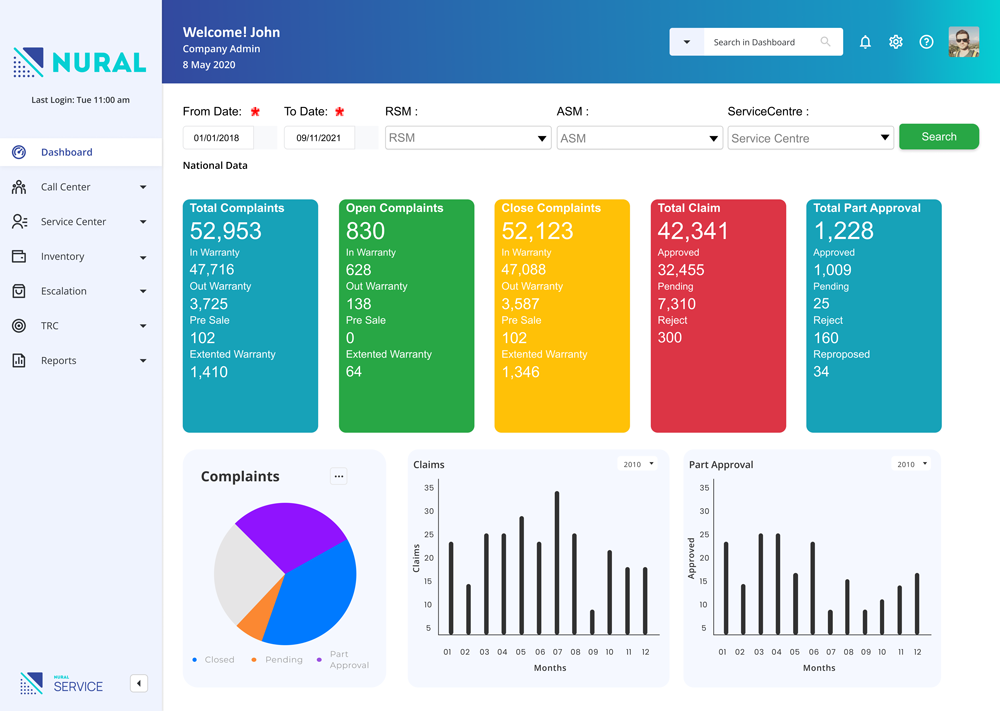The image size is (1000, 711).
Task: Click the green Search button
Action: (x=938, y=136)
